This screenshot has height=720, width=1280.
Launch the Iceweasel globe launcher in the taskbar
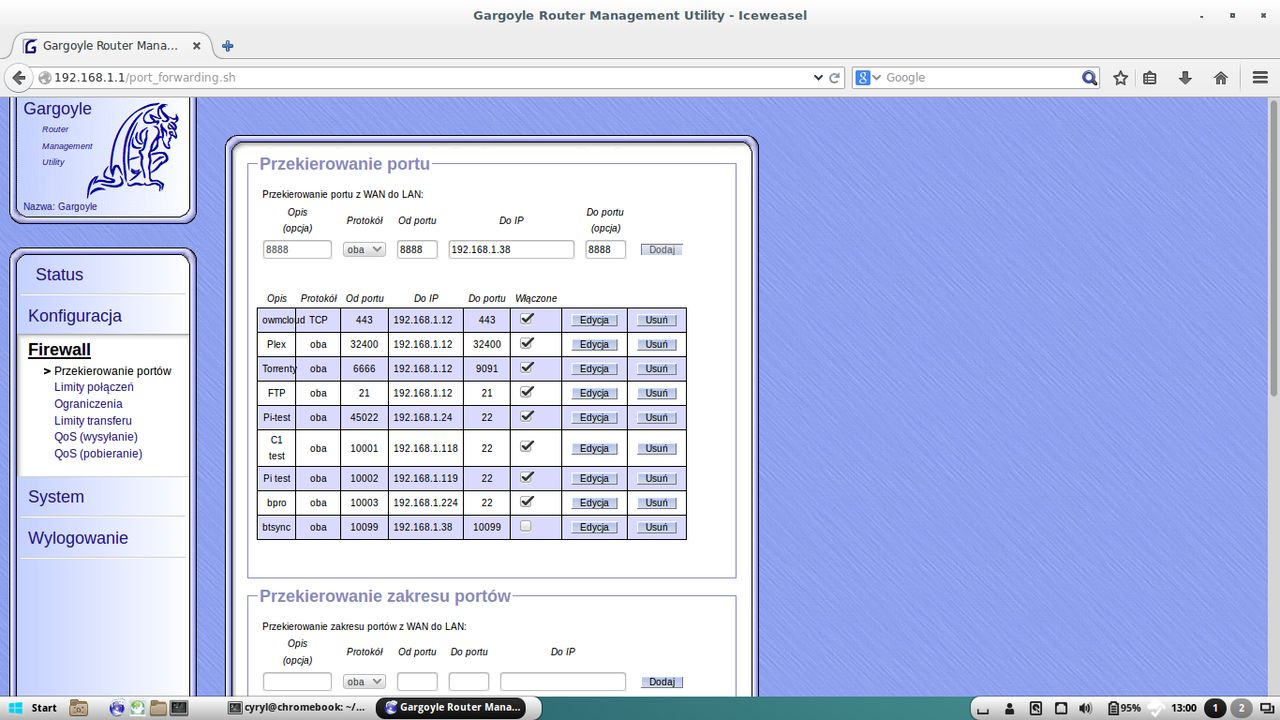click(117, 708)
